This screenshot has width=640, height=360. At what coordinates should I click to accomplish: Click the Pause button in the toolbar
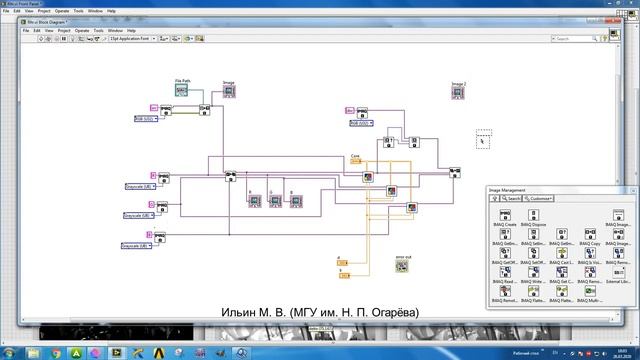tap(64, 38)
